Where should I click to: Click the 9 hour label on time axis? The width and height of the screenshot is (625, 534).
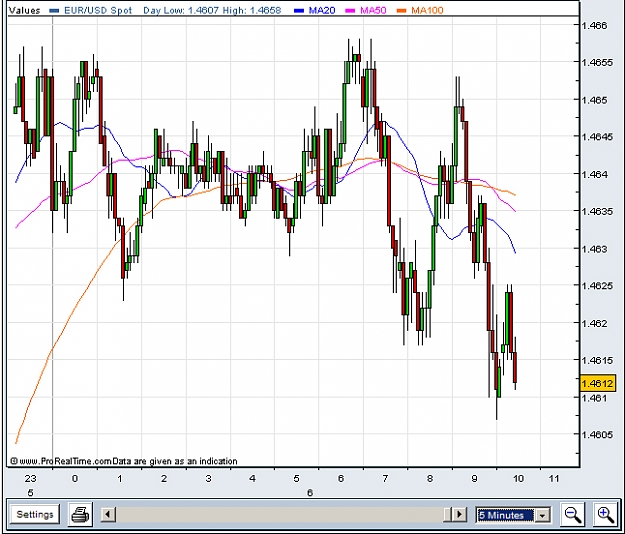tap(474, 478)
